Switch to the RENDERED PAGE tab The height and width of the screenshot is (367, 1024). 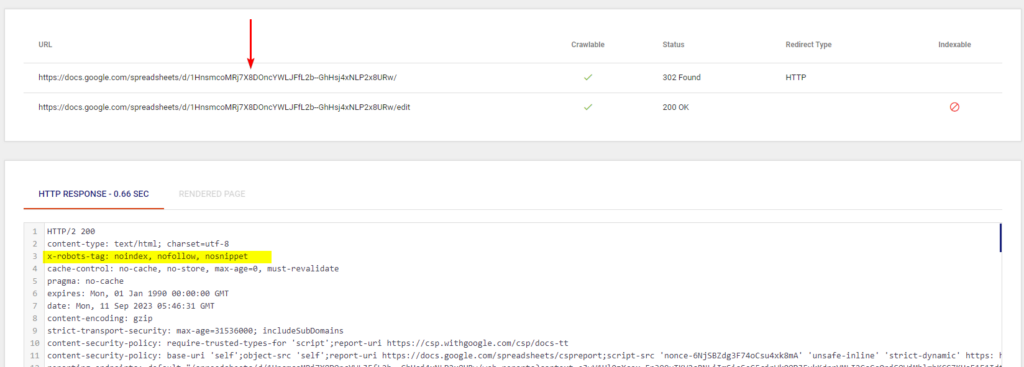coord(212,194)
